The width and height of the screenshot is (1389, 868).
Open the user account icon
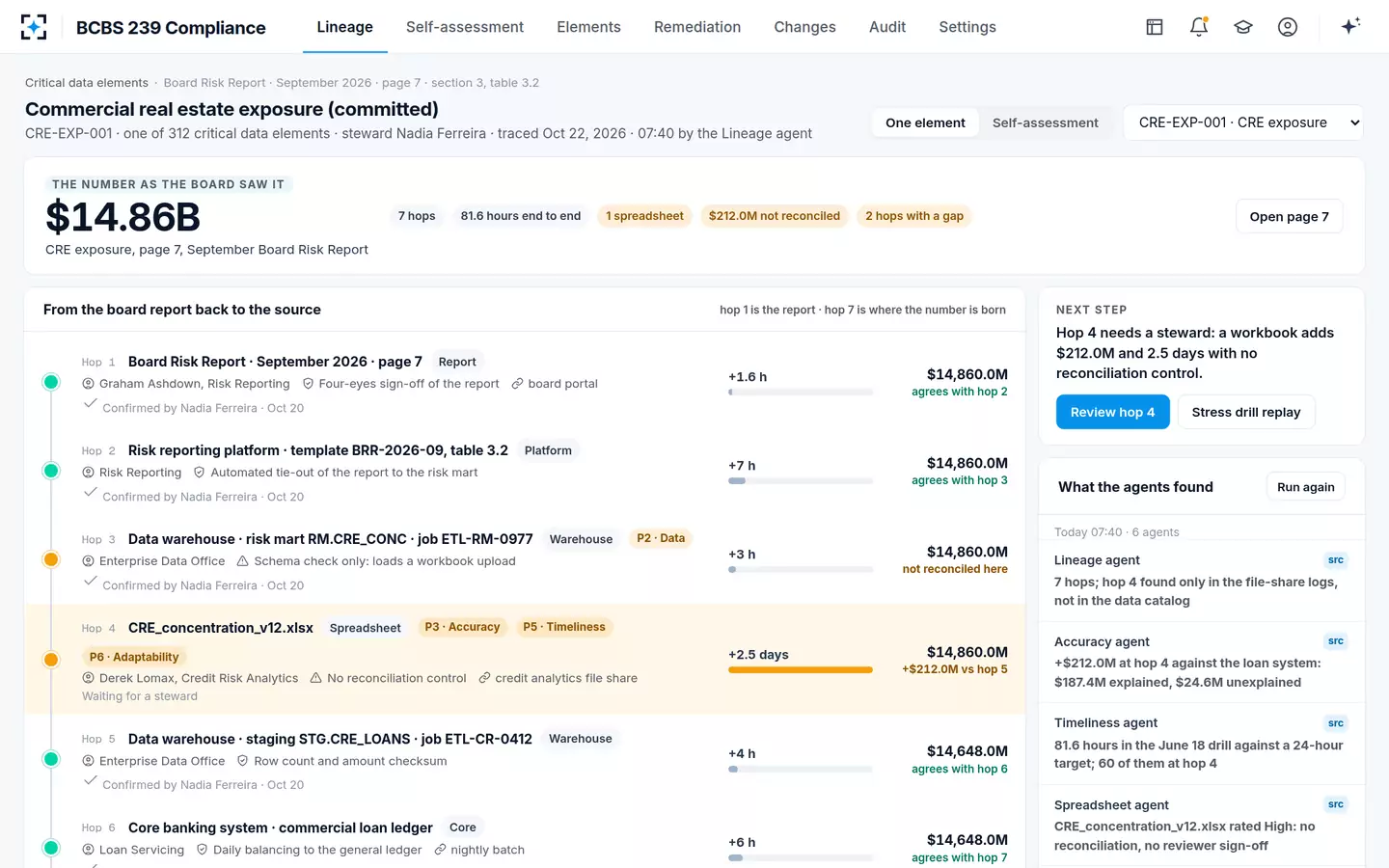1288,27
